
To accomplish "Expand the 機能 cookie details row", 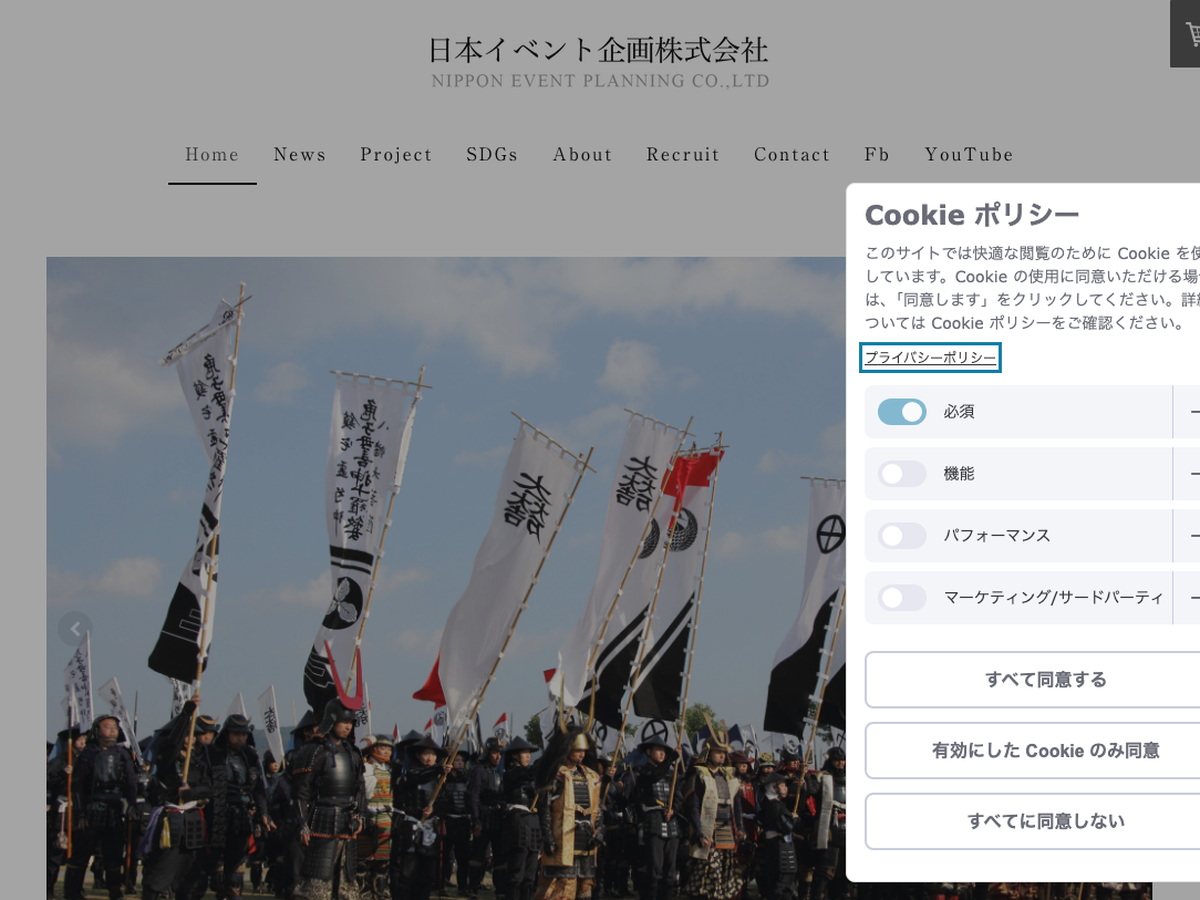I will [1190, 474].
